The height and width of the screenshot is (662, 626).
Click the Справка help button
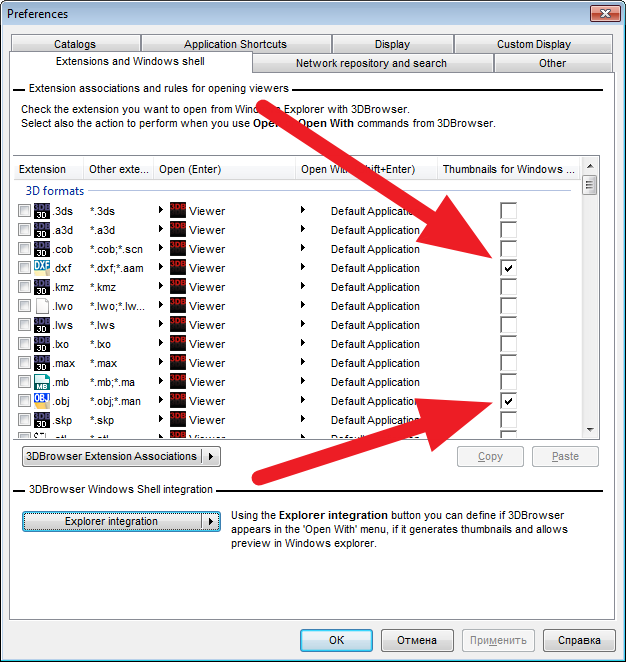coord(579,640)
